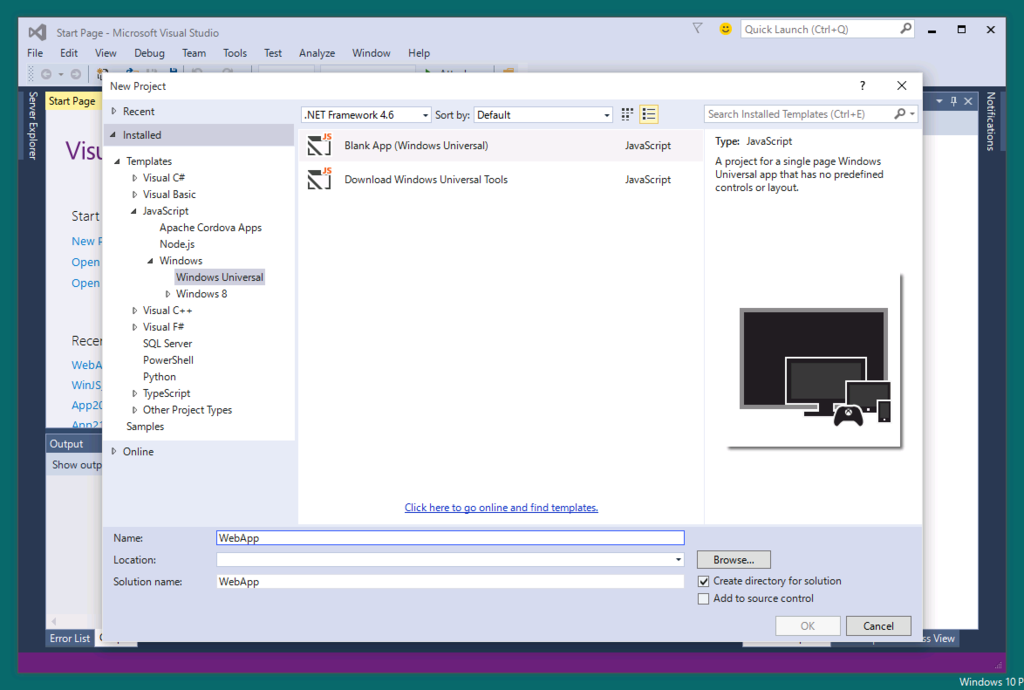Click the Navigate Backward toolbar arrow

tap(46, 74)
